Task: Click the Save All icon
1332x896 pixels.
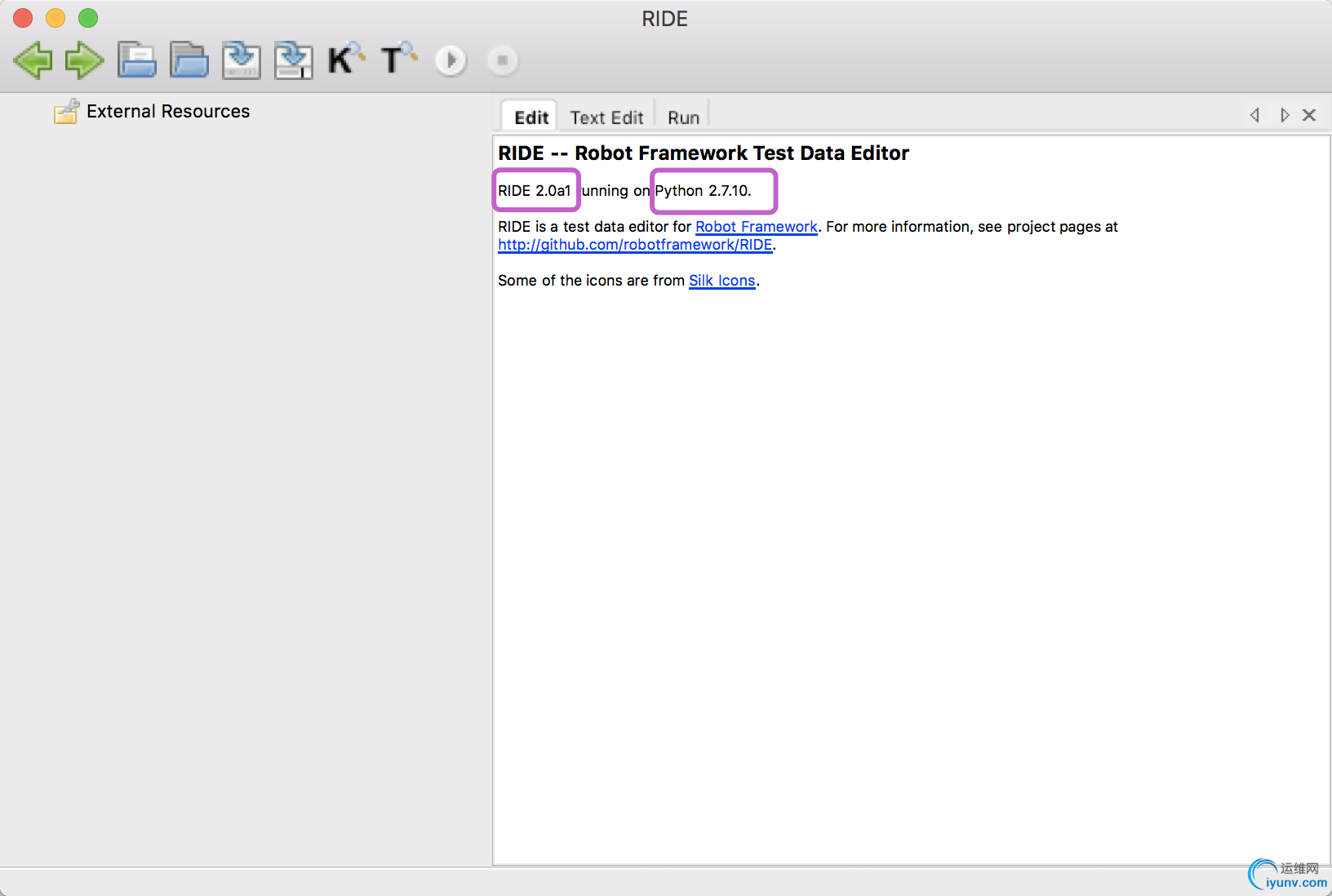Action: click(294, 60)
